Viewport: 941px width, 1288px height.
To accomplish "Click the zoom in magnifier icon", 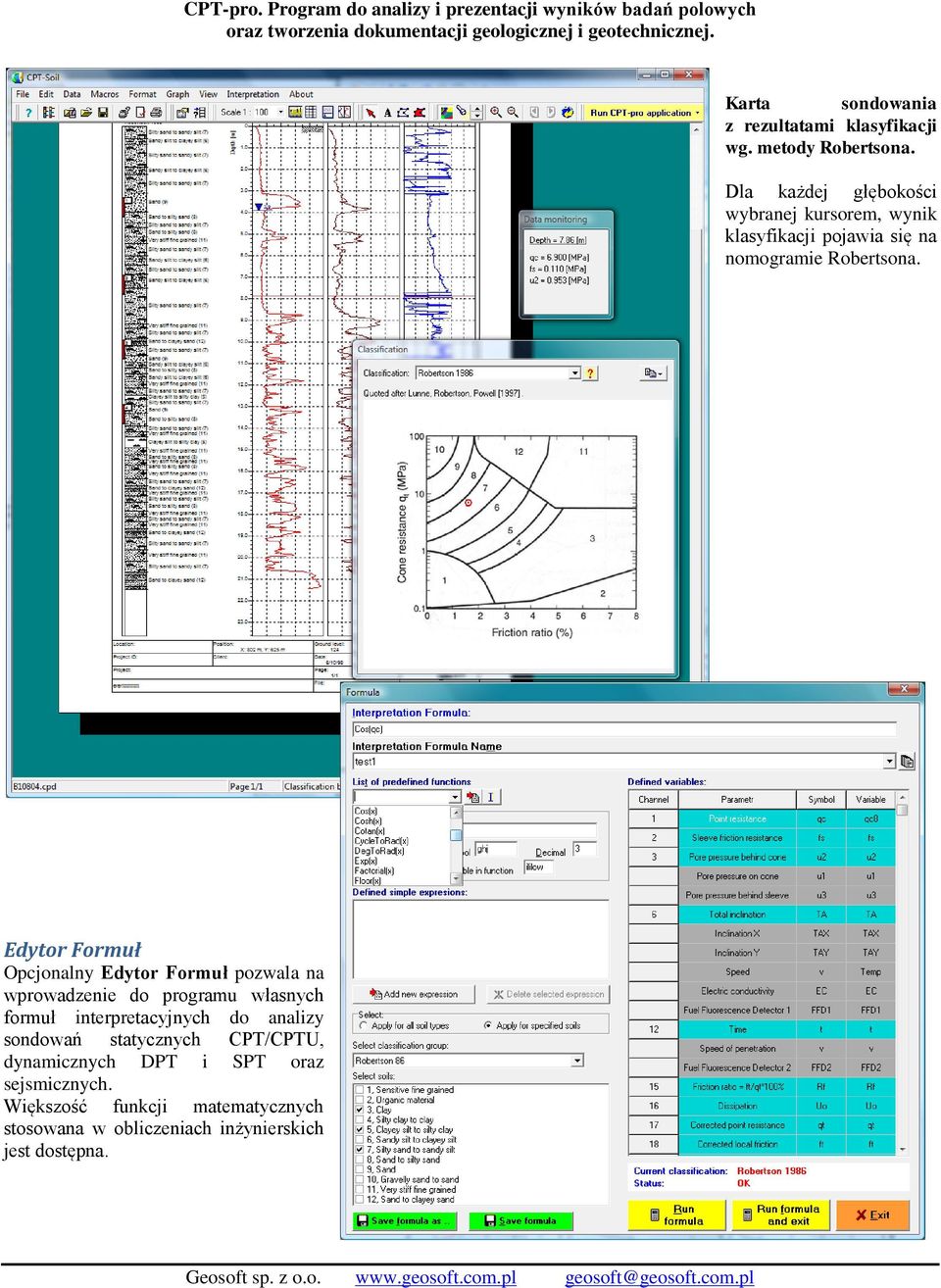I will coord(495,113).
